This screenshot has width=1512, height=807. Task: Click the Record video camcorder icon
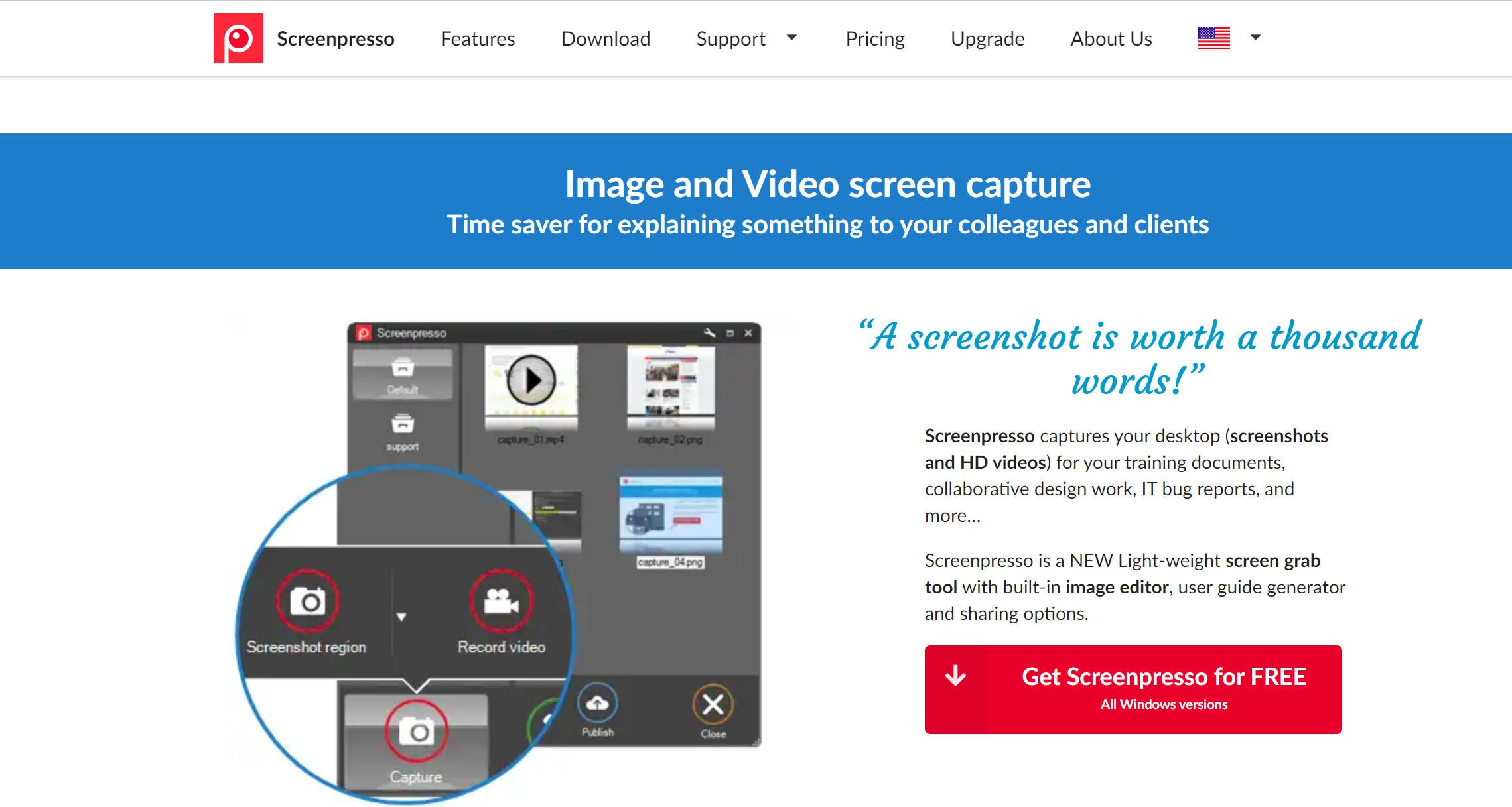(501, 601)
